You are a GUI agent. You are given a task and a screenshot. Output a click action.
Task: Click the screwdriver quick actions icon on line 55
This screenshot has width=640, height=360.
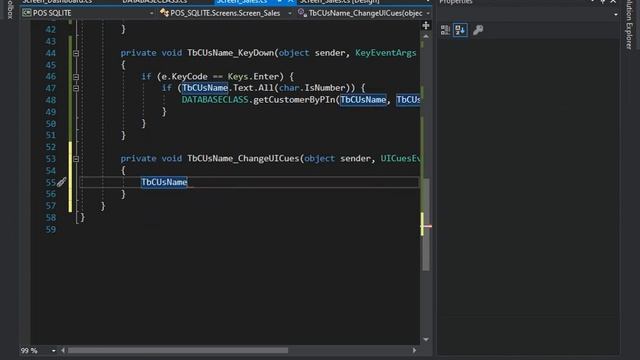pyautogui.click(x=61, y=182)
